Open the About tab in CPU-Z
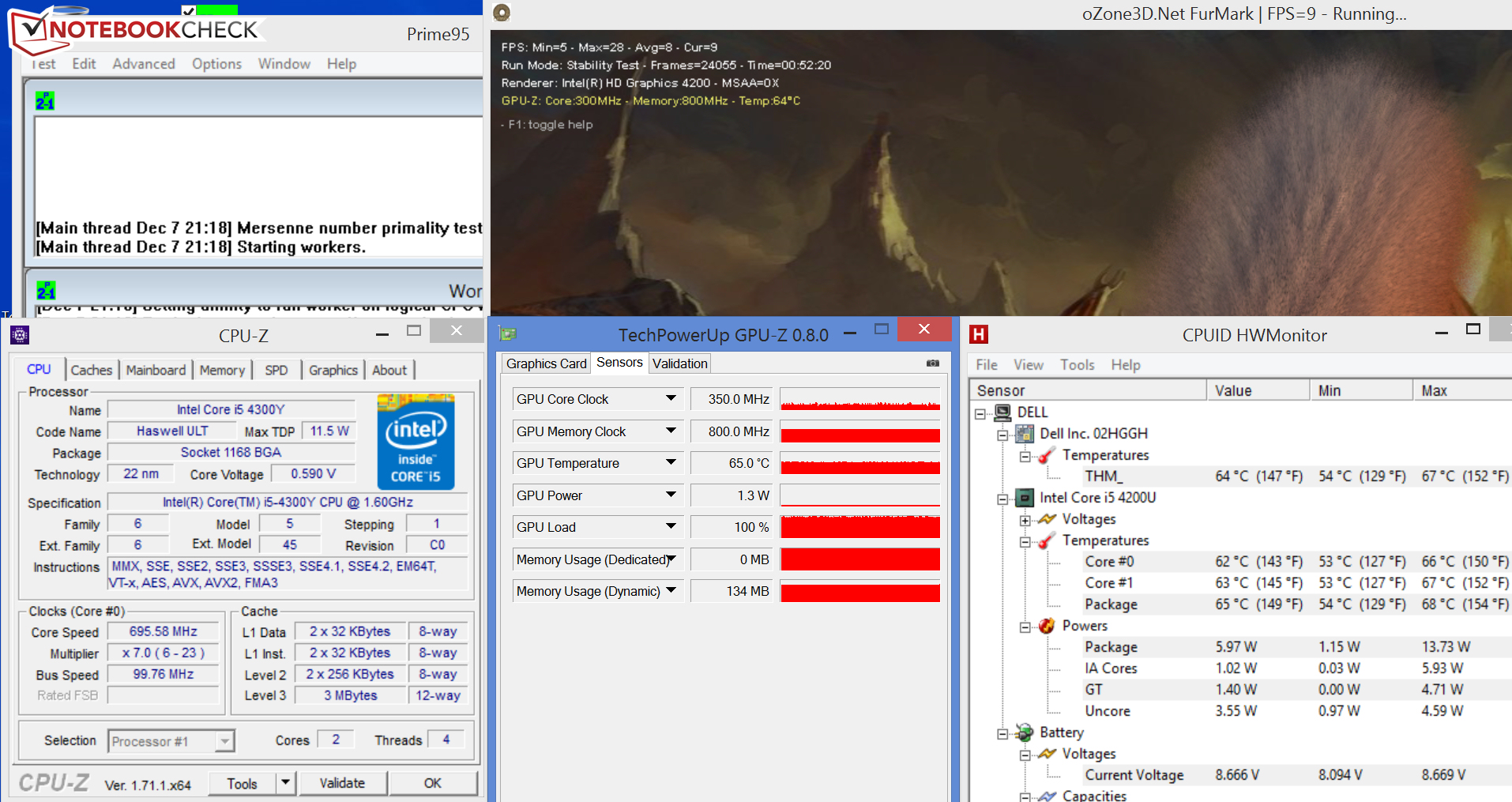The width and height of the screenshot is (1512, 802). click(389, 370)
